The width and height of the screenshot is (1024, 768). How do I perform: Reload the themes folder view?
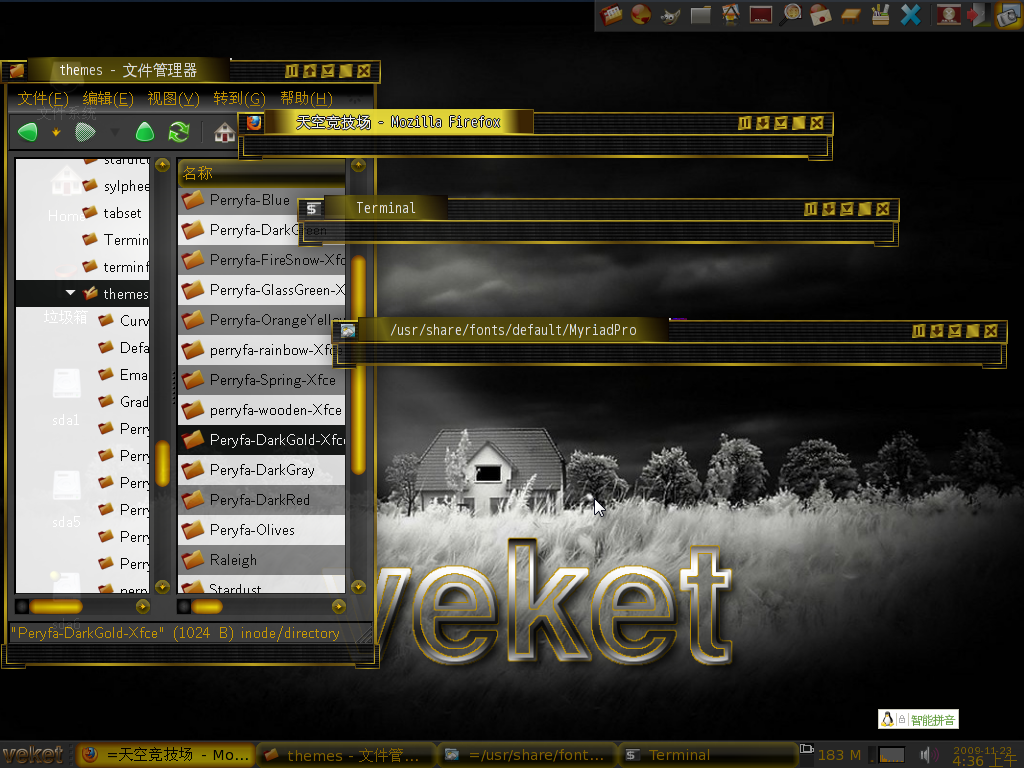[x=178, y=133]
